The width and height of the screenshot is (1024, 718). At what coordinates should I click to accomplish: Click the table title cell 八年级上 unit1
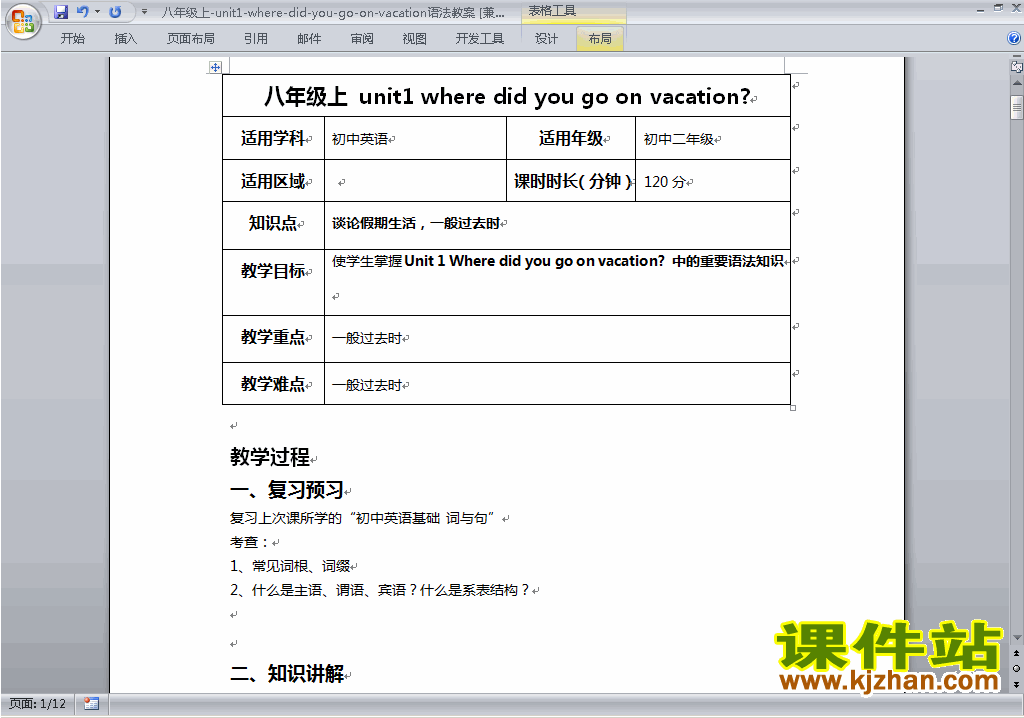[x=506, y=96]
